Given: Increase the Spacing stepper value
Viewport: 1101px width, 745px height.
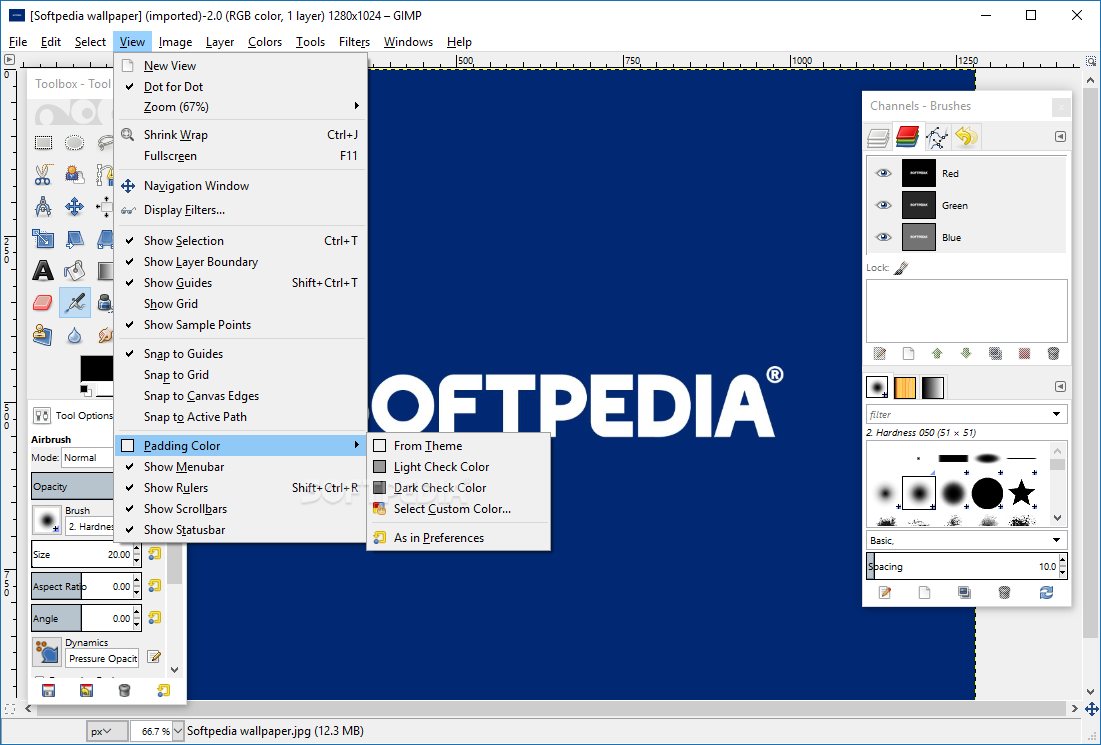Looking at the screenshot, I should (x=1063, y=561).
